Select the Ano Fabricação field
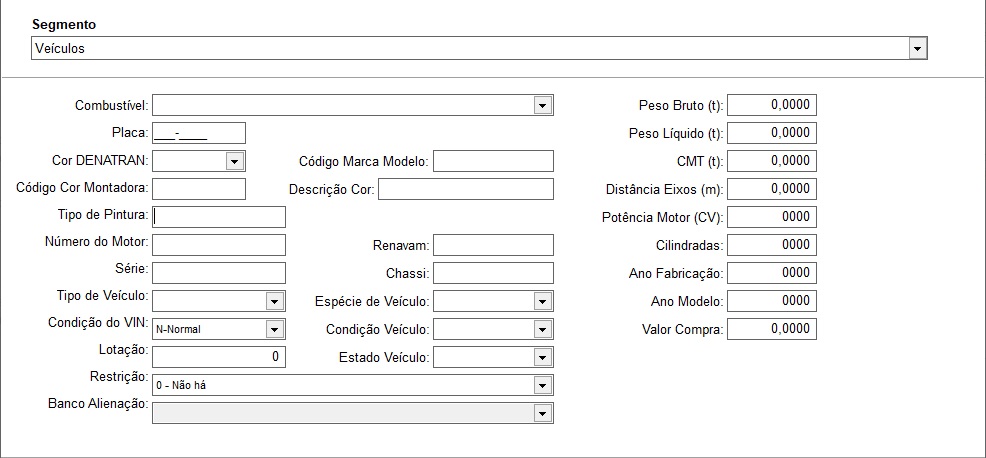The image size is (986, 458). point(772,273)
